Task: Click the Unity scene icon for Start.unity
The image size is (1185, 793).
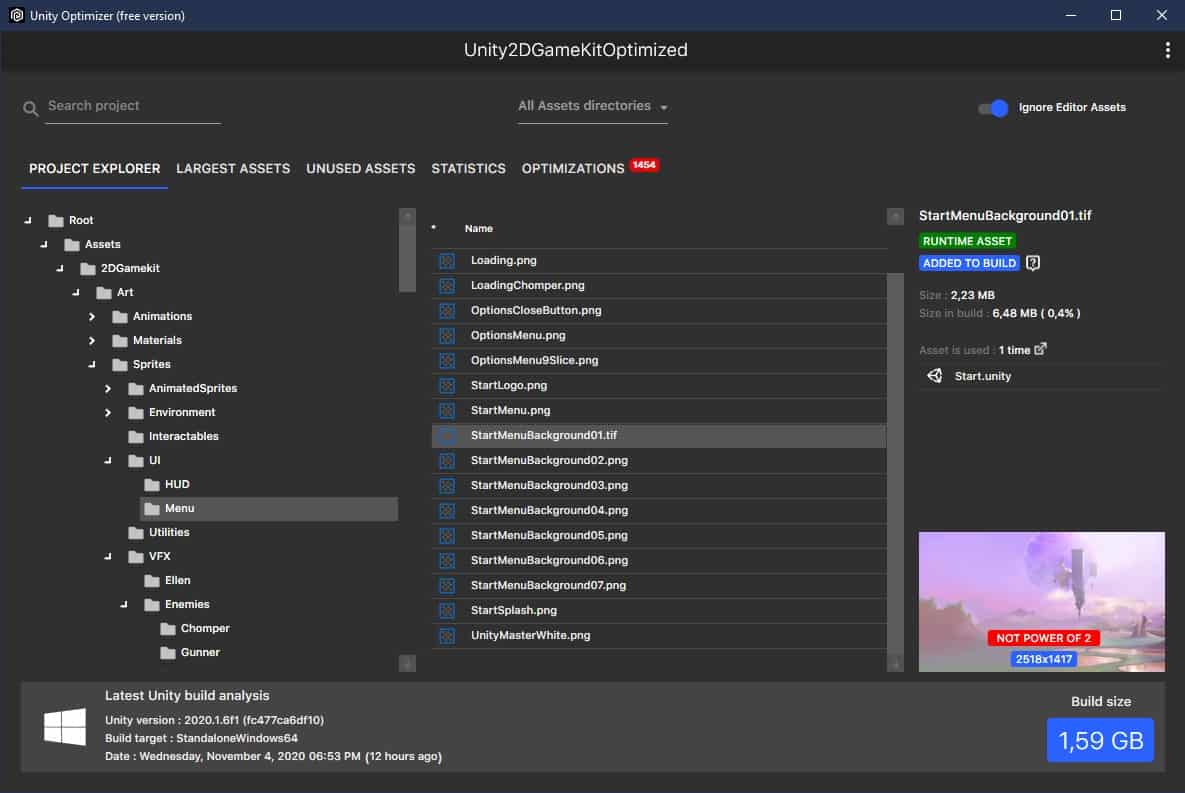Action: (x=935, y=376)
